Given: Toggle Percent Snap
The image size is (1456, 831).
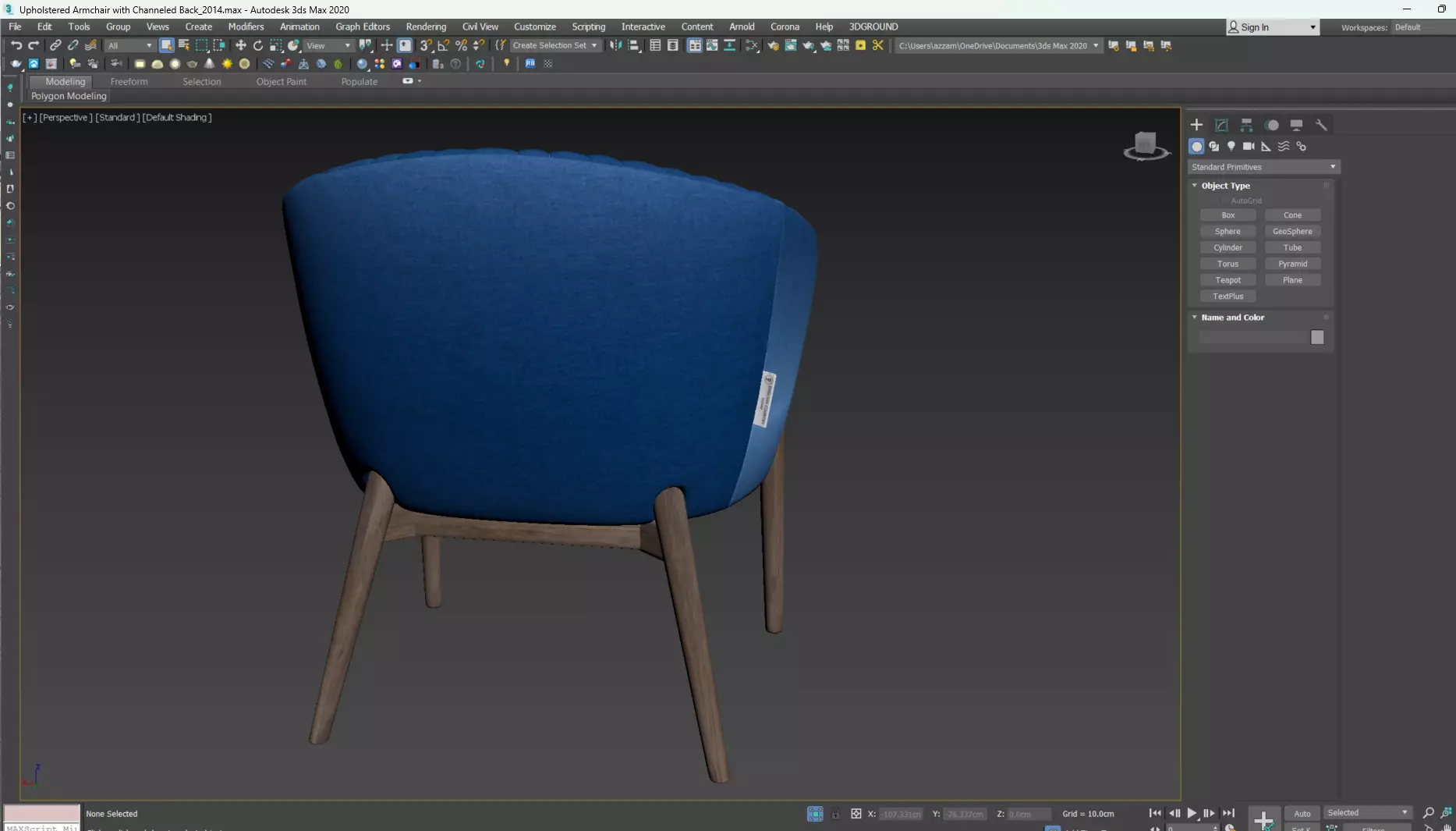Looking at the screenshot, I should click(x=462, y=45).
